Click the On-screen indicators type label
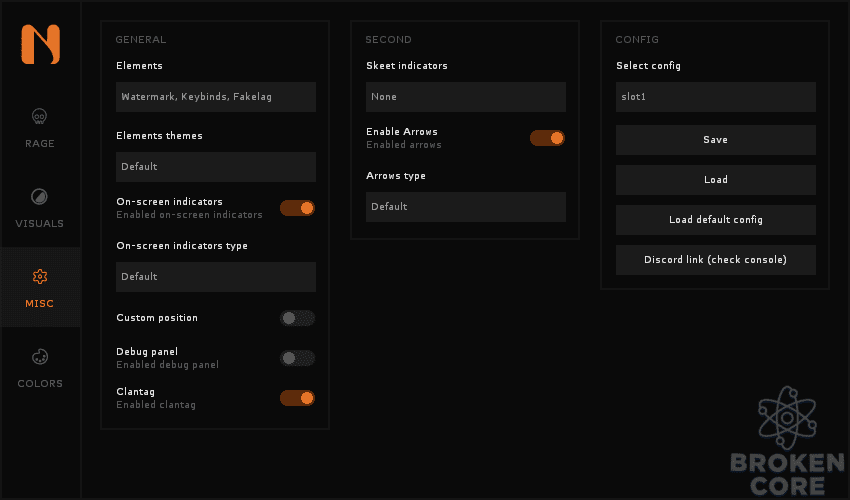Screen dimensions: 850x500 pyautogui.click(x=182, y=246)
